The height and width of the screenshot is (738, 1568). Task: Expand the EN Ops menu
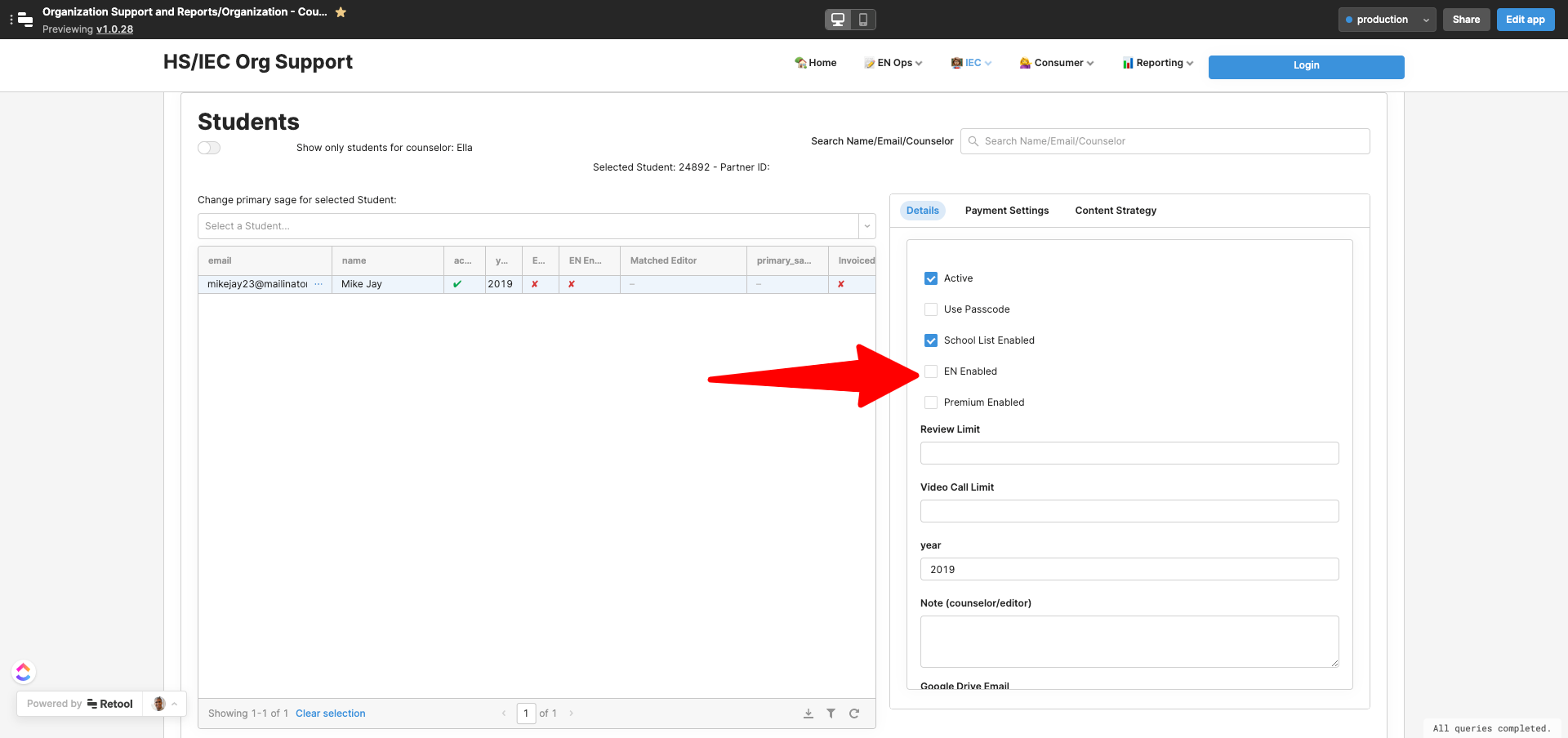[x=893, y=63]
